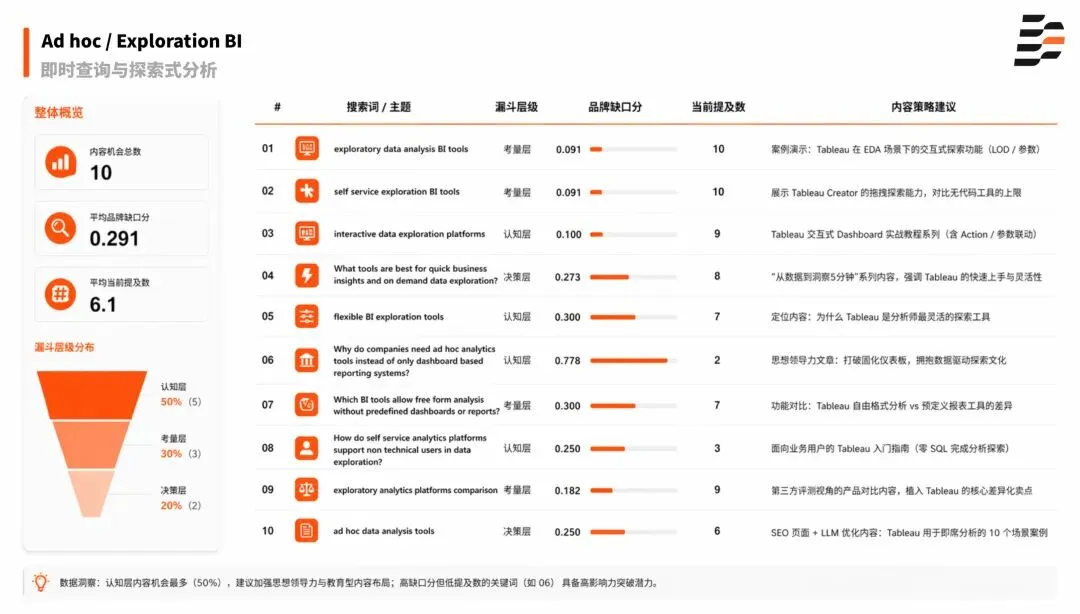Click the row 06 question about ad hoc analytics
Screen dimensions: 1080x614
coord(414,360)
